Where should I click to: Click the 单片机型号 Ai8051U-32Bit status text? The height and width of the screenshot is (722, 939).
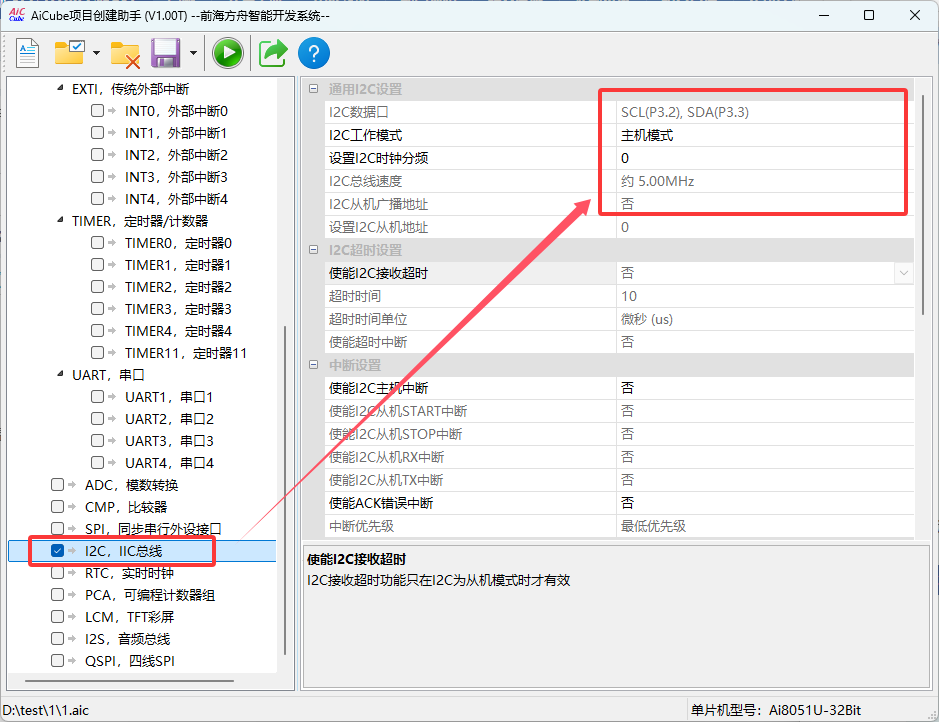coord(776,710)
